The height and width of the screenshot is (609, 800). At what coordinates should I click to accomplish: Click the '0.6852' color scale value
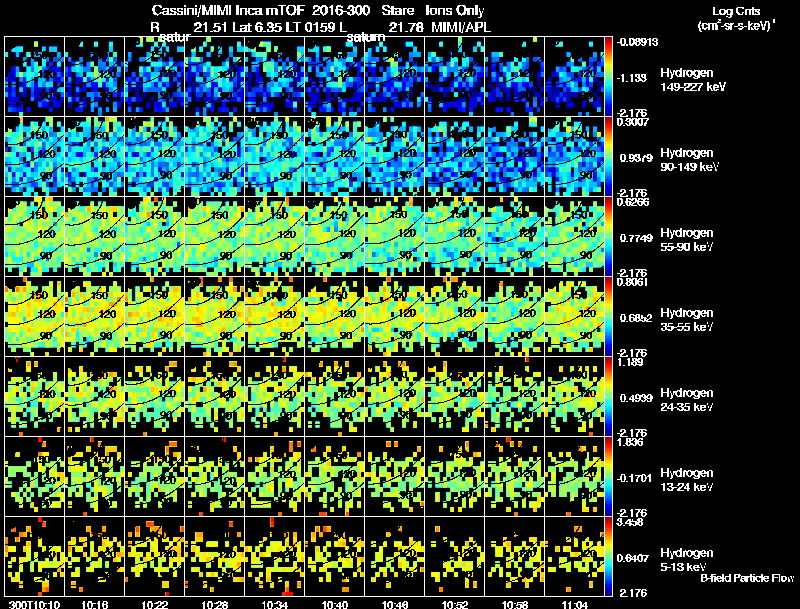(636, 318)
